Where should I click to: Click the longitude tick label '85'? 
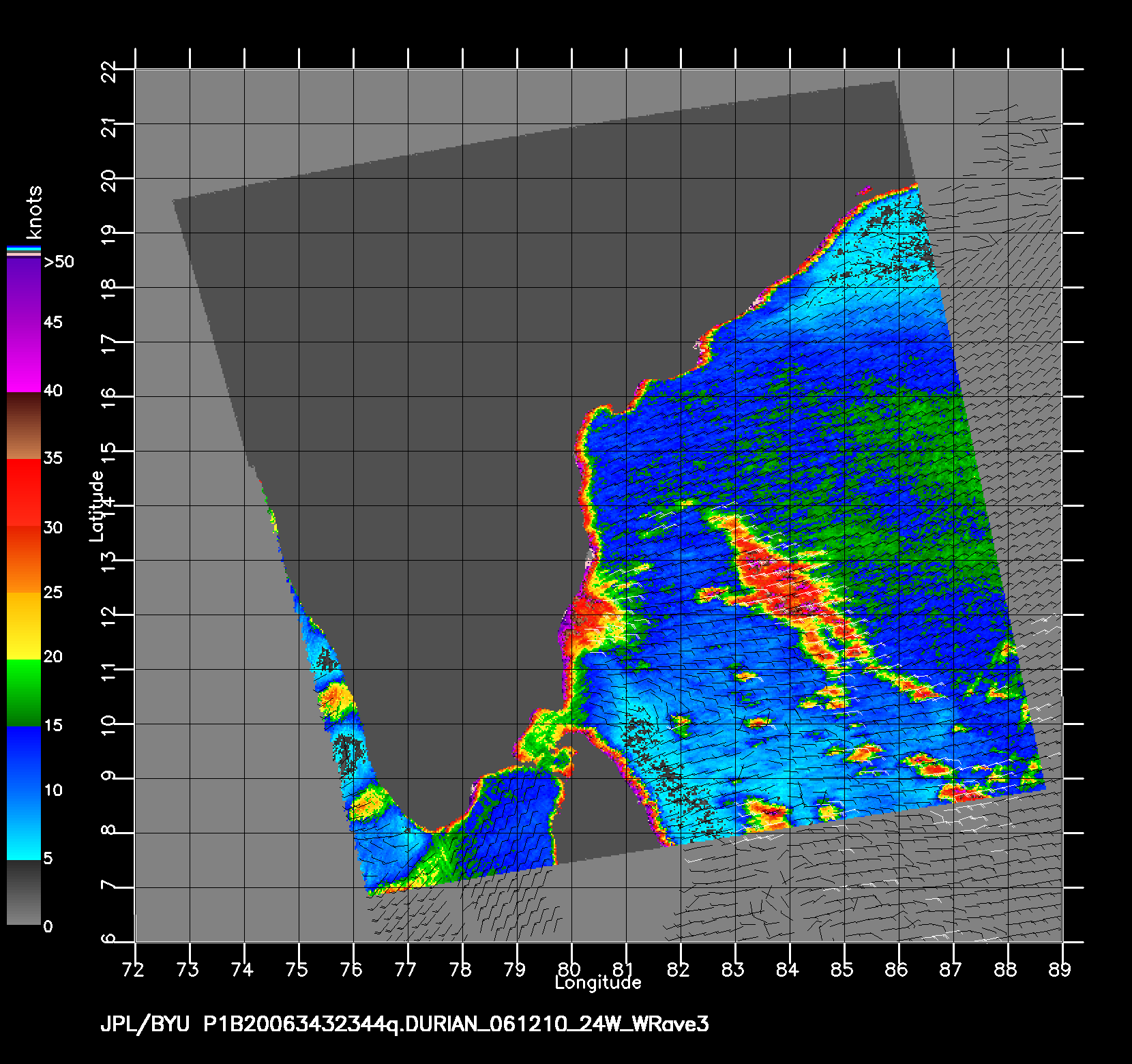click(x=842, y=970)
